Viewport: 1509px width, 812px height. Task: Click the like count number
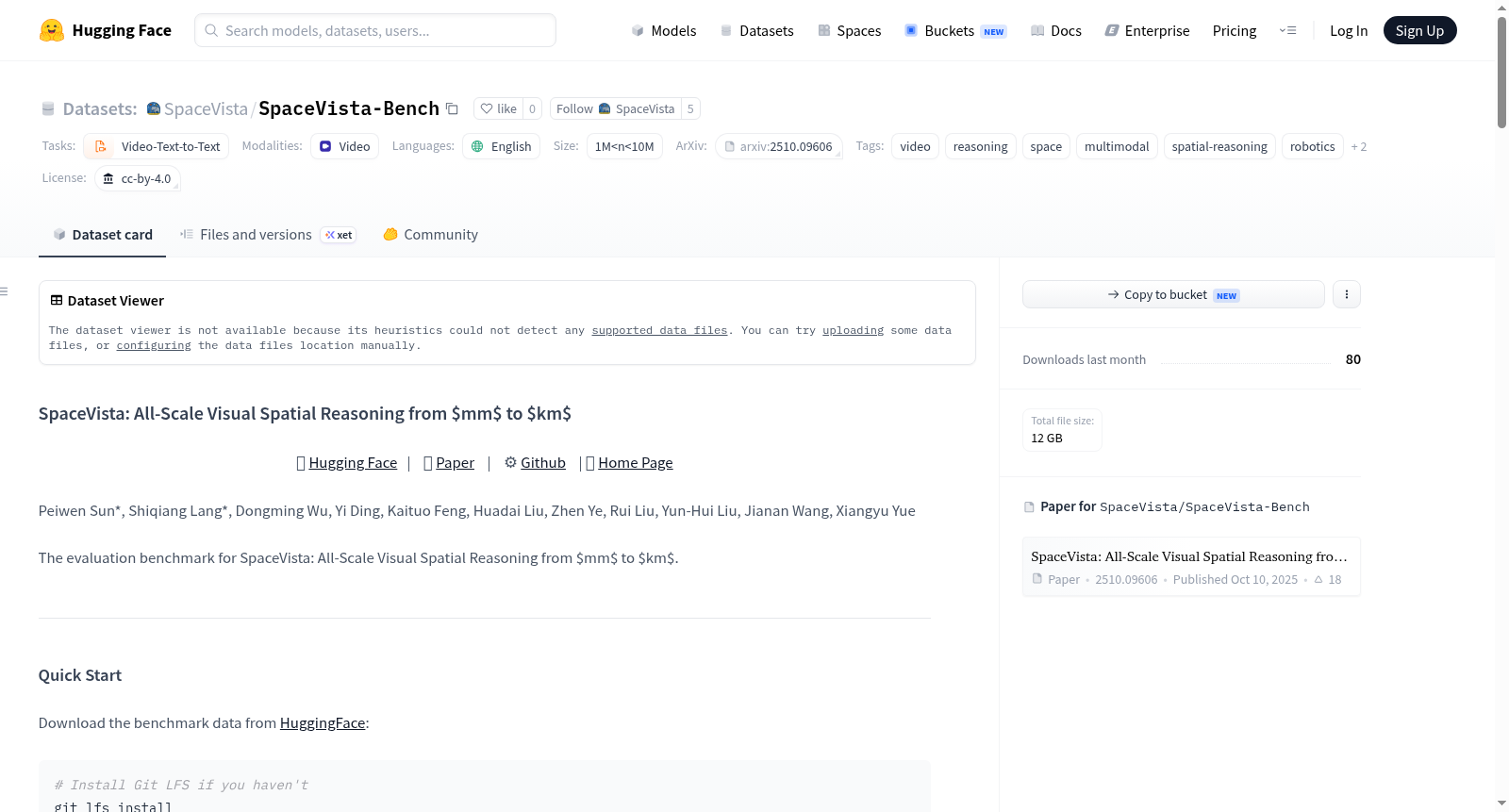532,108
